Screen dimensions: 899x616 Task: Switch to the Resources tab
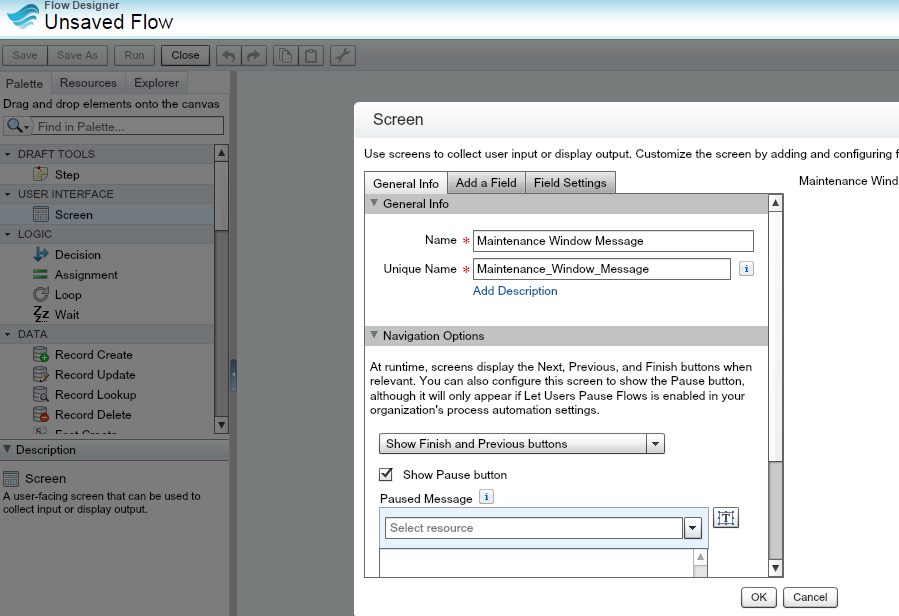90,83
